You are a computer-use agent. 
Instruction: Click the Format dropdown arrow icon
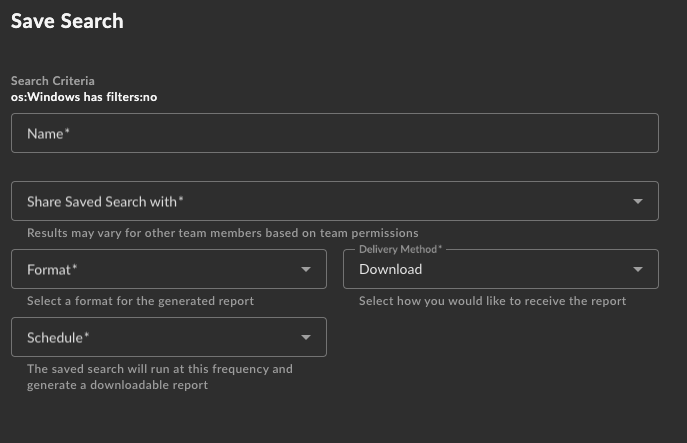coord(306,269)
